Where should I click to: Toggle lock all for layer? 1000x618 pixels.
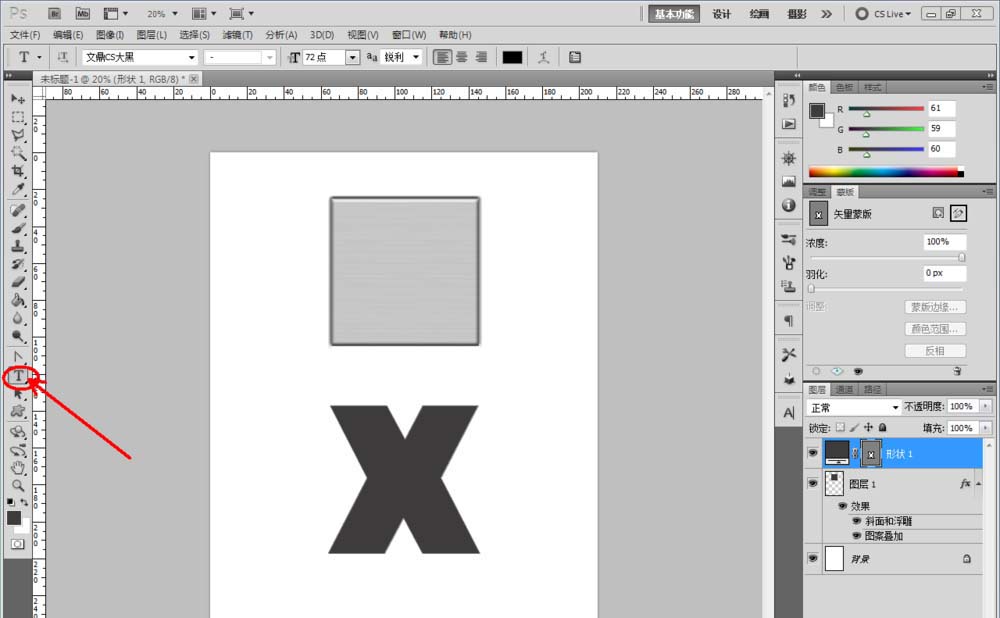[883, 427]
